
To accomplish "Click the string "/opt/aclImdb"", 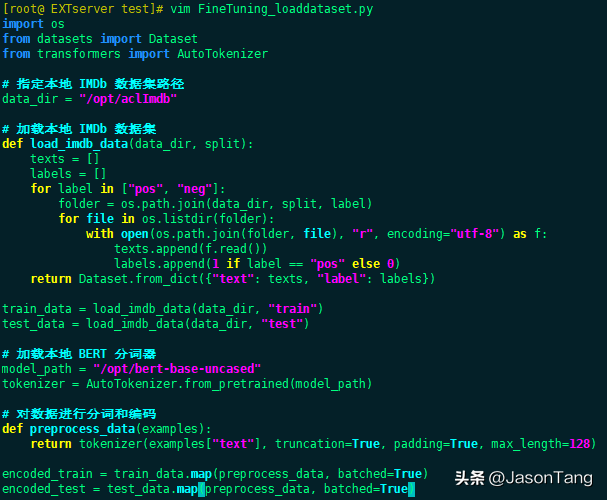I will click(128, 99).
